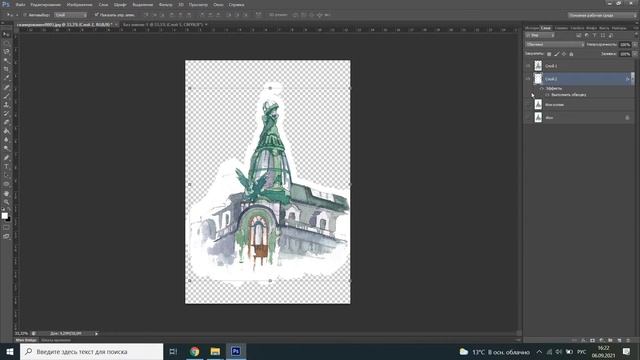Filter layers by pixel layer type

pos(578,36)
